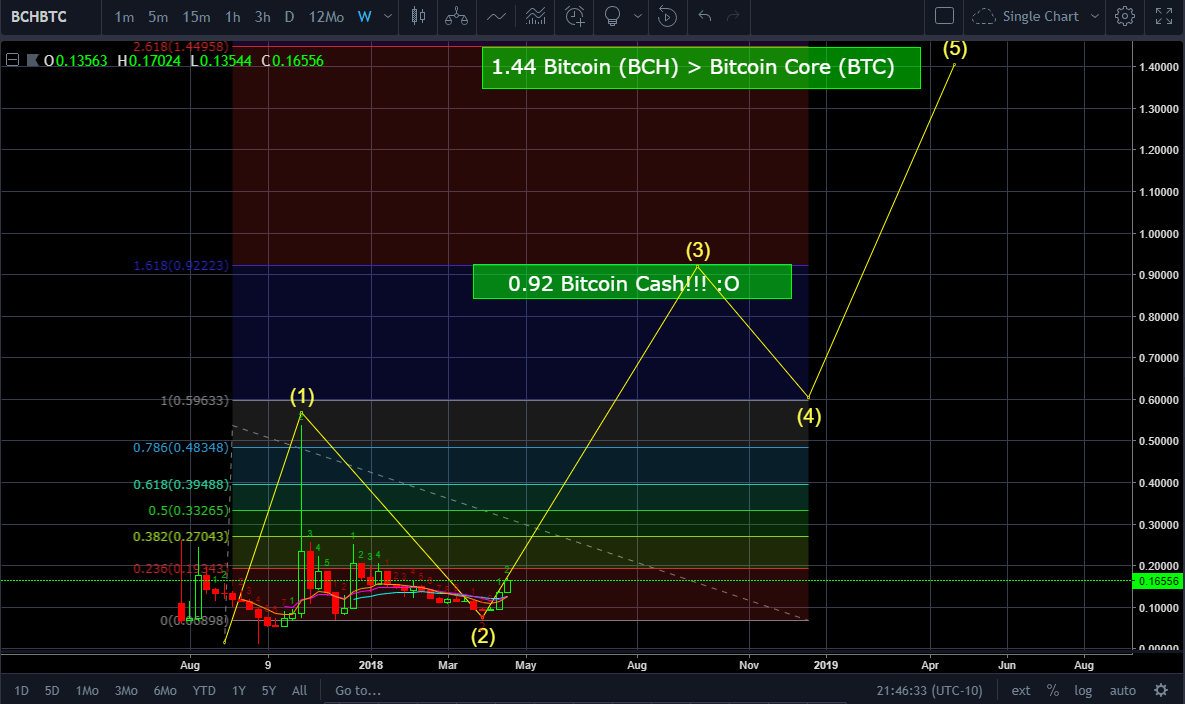Select Fibonacci level 2.618(1.44958) label
1185x704 pixels.
[x=181, y=46]
